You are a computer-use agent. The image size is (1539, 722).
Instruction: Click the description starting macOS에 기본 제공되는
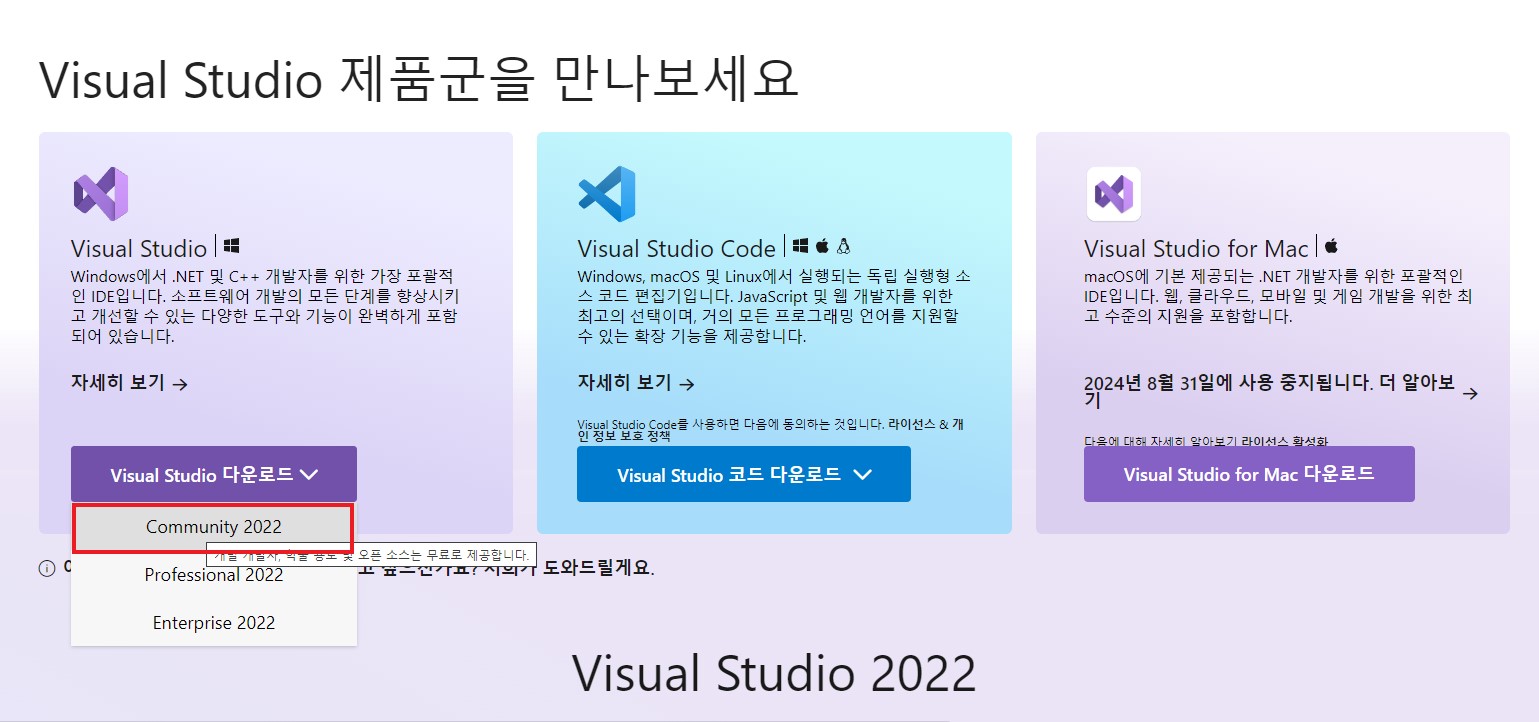click(1277, 296)
